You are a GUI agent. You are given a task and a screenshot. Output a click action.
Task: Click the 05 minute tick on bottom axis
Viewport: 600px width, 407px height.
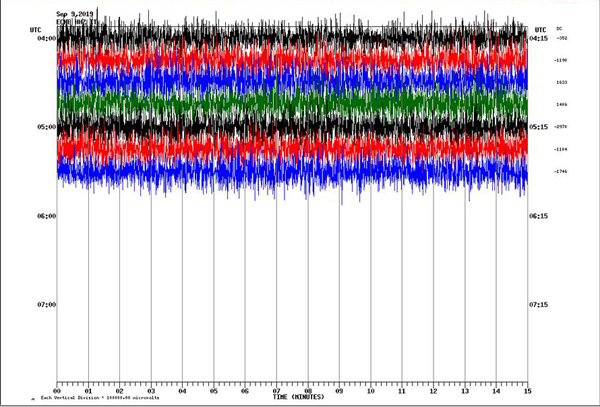[214, 390]
